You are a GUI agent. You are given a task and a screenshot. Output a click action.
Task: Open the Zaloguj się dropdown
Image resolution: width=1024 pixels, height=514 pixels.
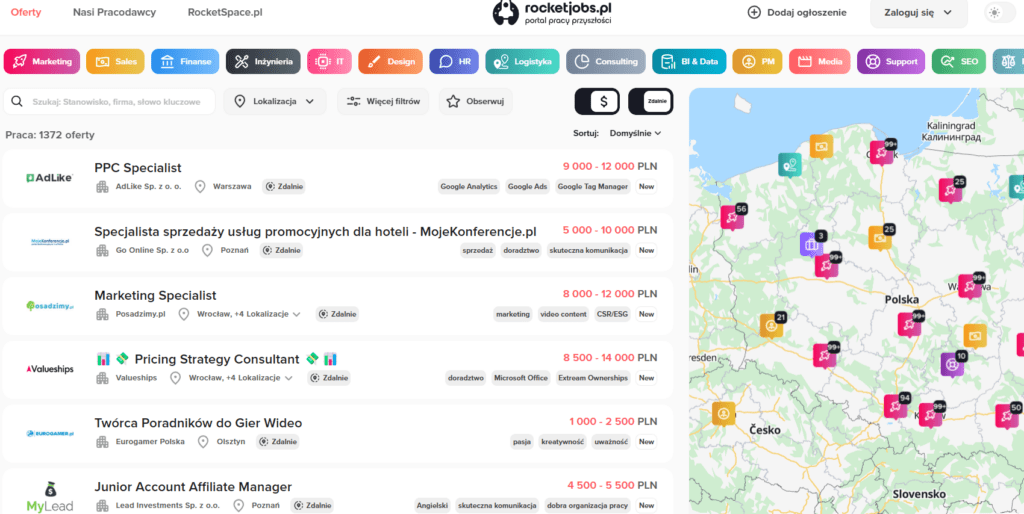919,12
